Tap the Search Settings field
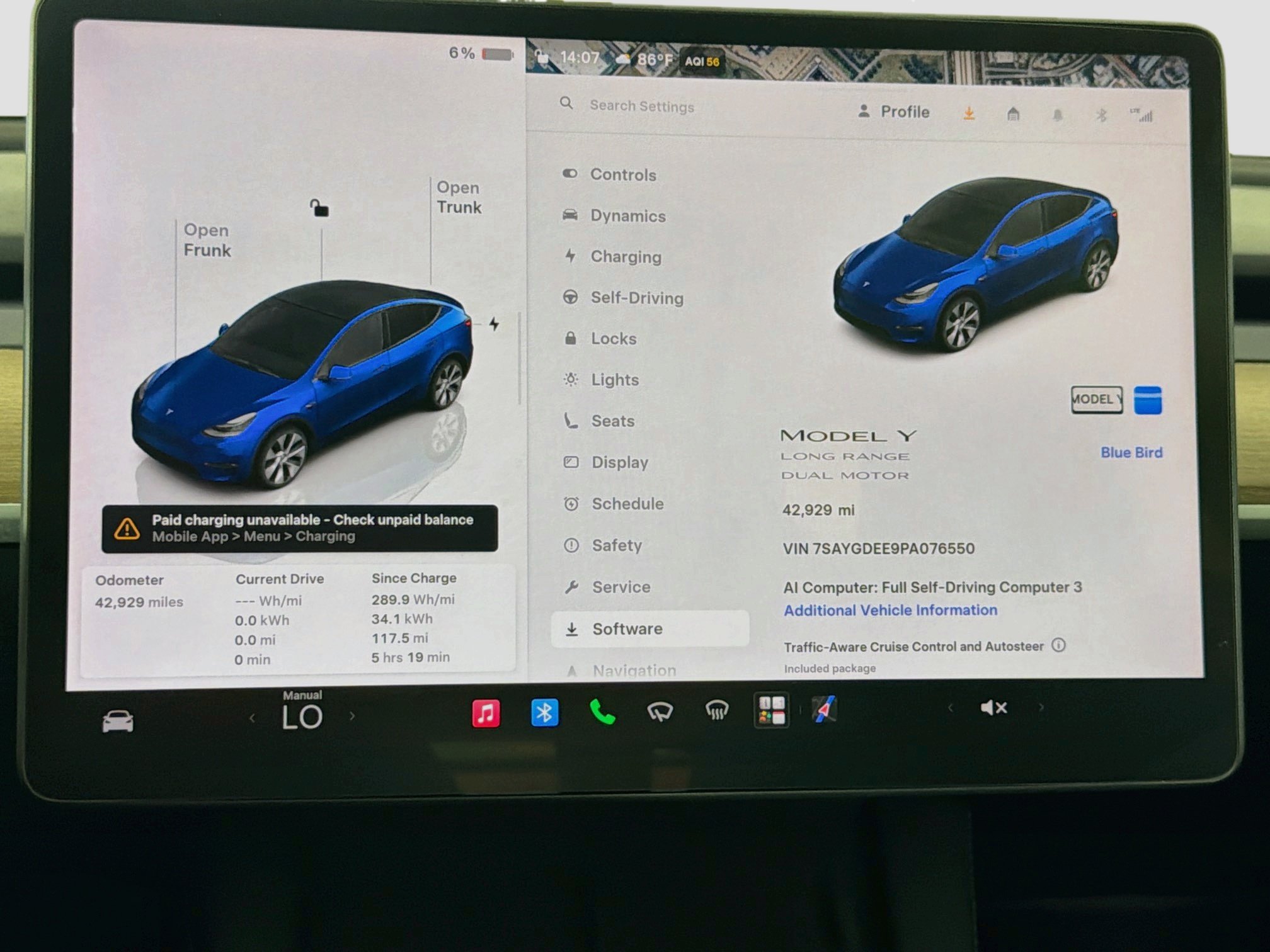1270x952 pixels. pos(641,106)
